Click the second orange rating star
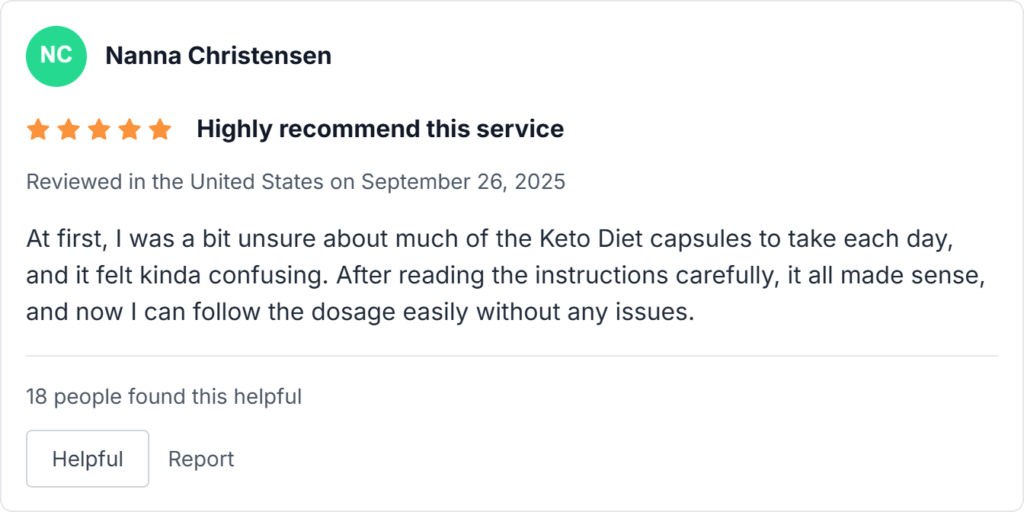The width and height of the screenshot is (1024, 512). [x=68, y=129]
